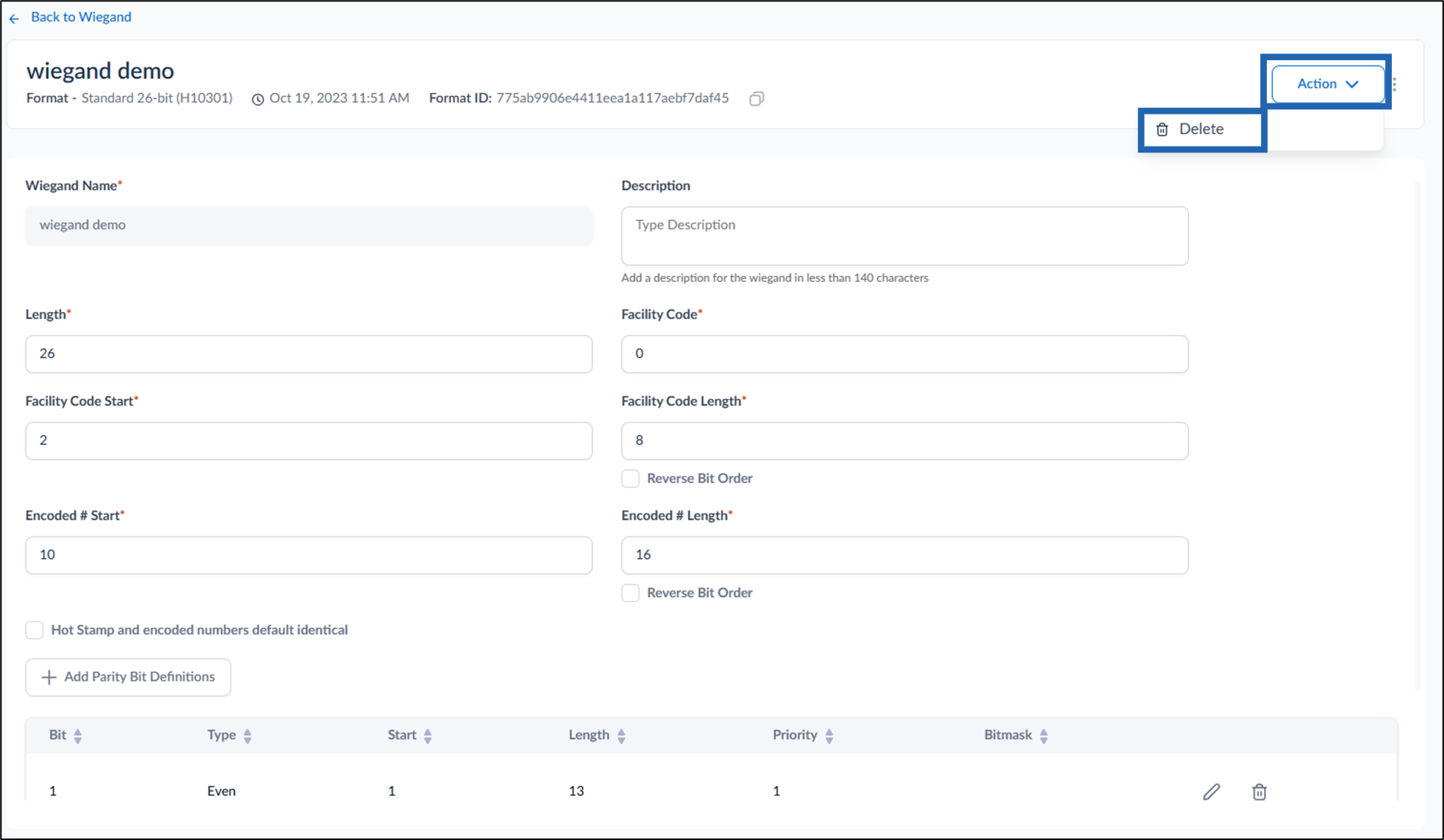Click the 'wiegand demo' page heading
Viewport: 1444px width, 840px height.
click(x=100, y=71)
